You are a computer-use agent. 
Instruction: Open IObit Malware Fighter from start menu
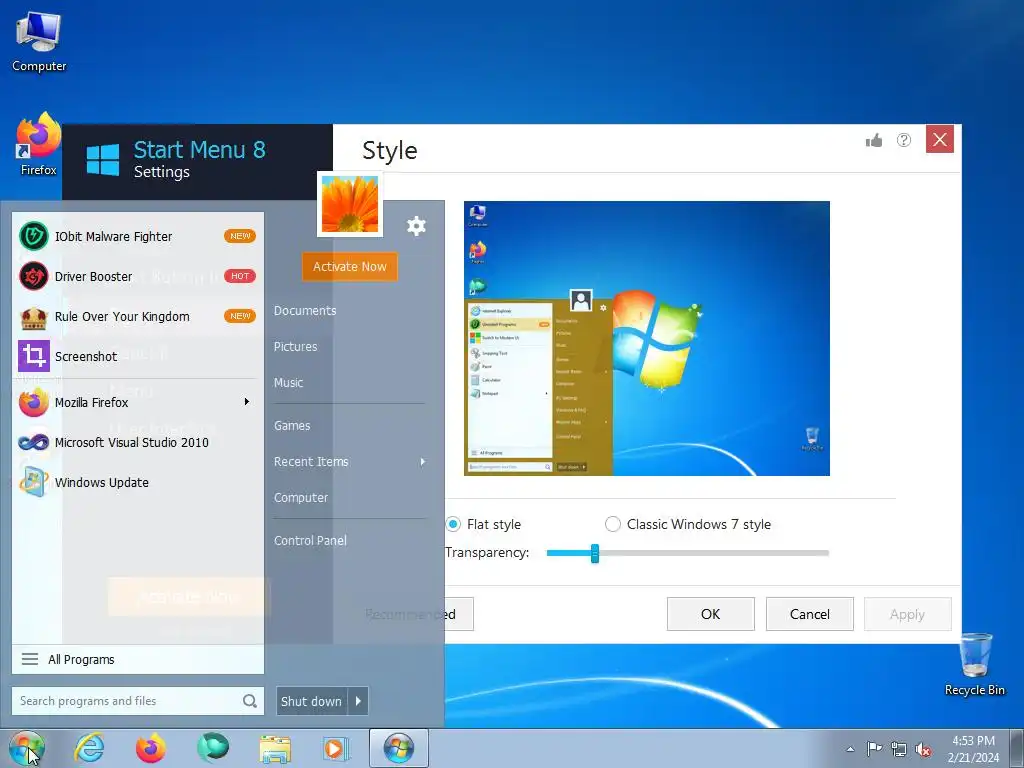tap(138, 236)
